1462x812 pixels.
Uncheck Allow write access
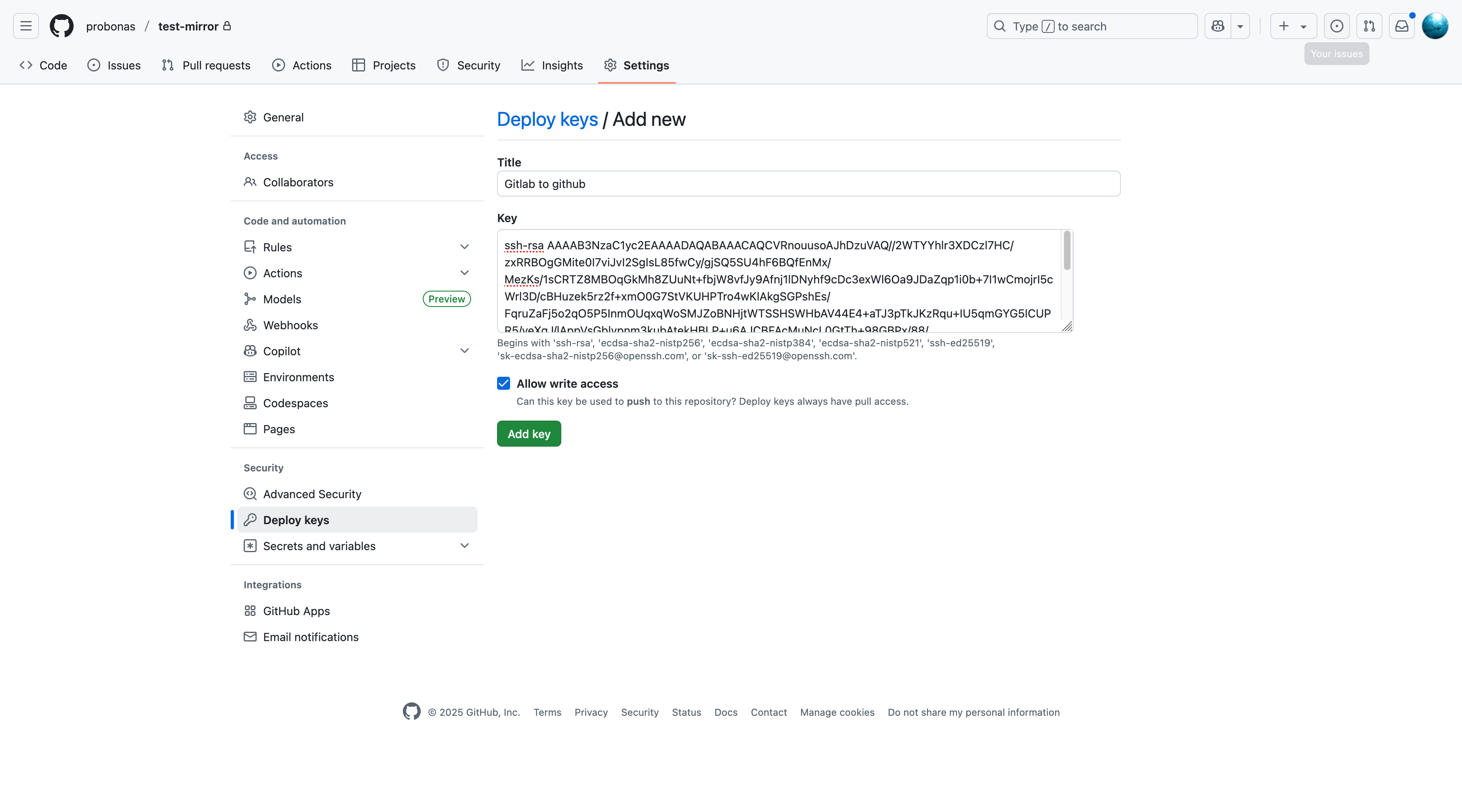[x=504, y=383]
